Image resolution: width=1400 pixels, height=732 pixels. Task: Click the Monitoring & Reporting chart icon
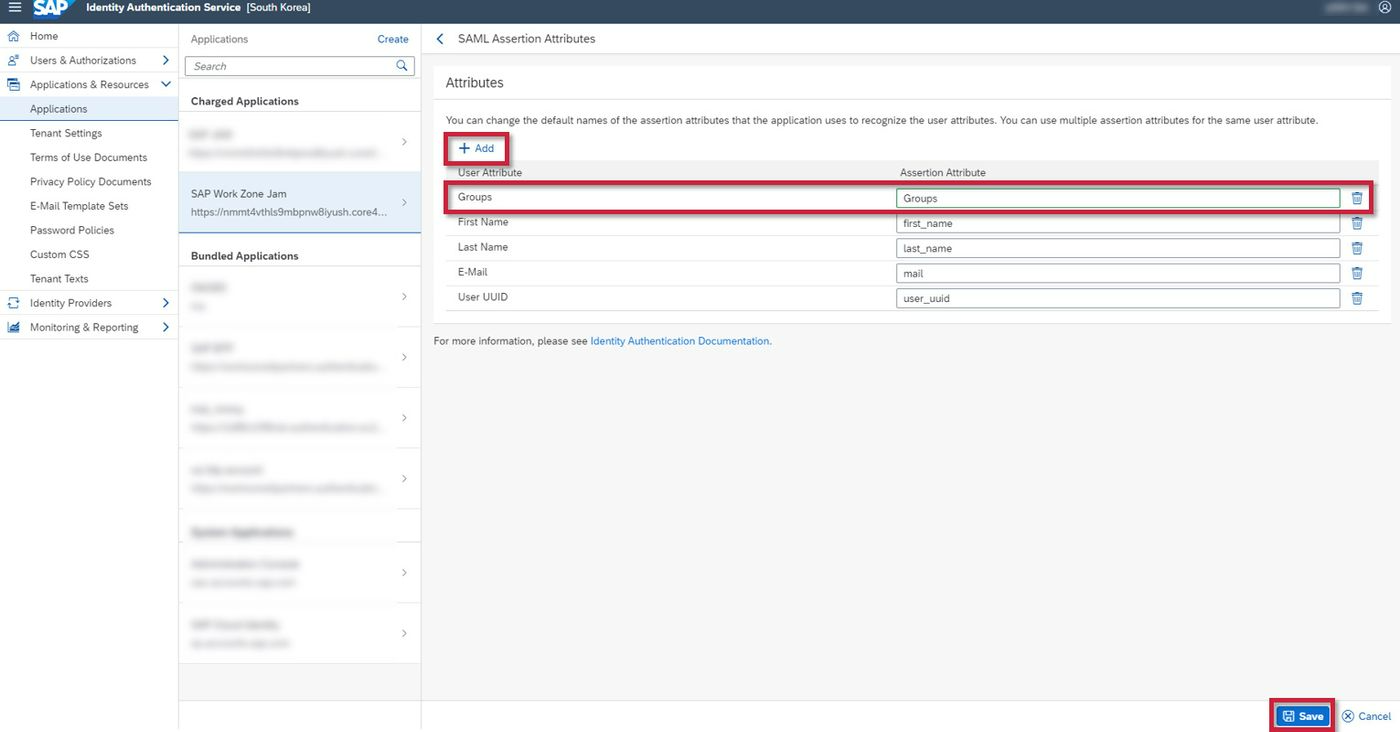click(14, 327)
